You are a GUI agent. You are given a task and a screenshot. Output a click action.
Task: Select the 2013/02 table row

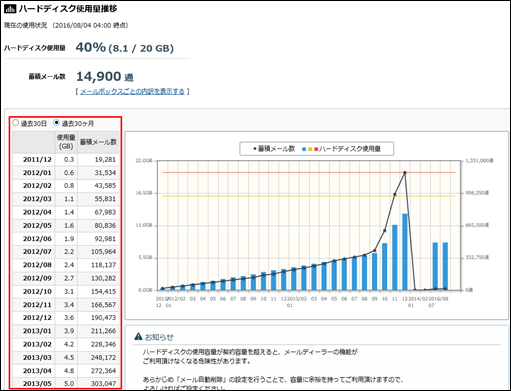pos(66,344)
